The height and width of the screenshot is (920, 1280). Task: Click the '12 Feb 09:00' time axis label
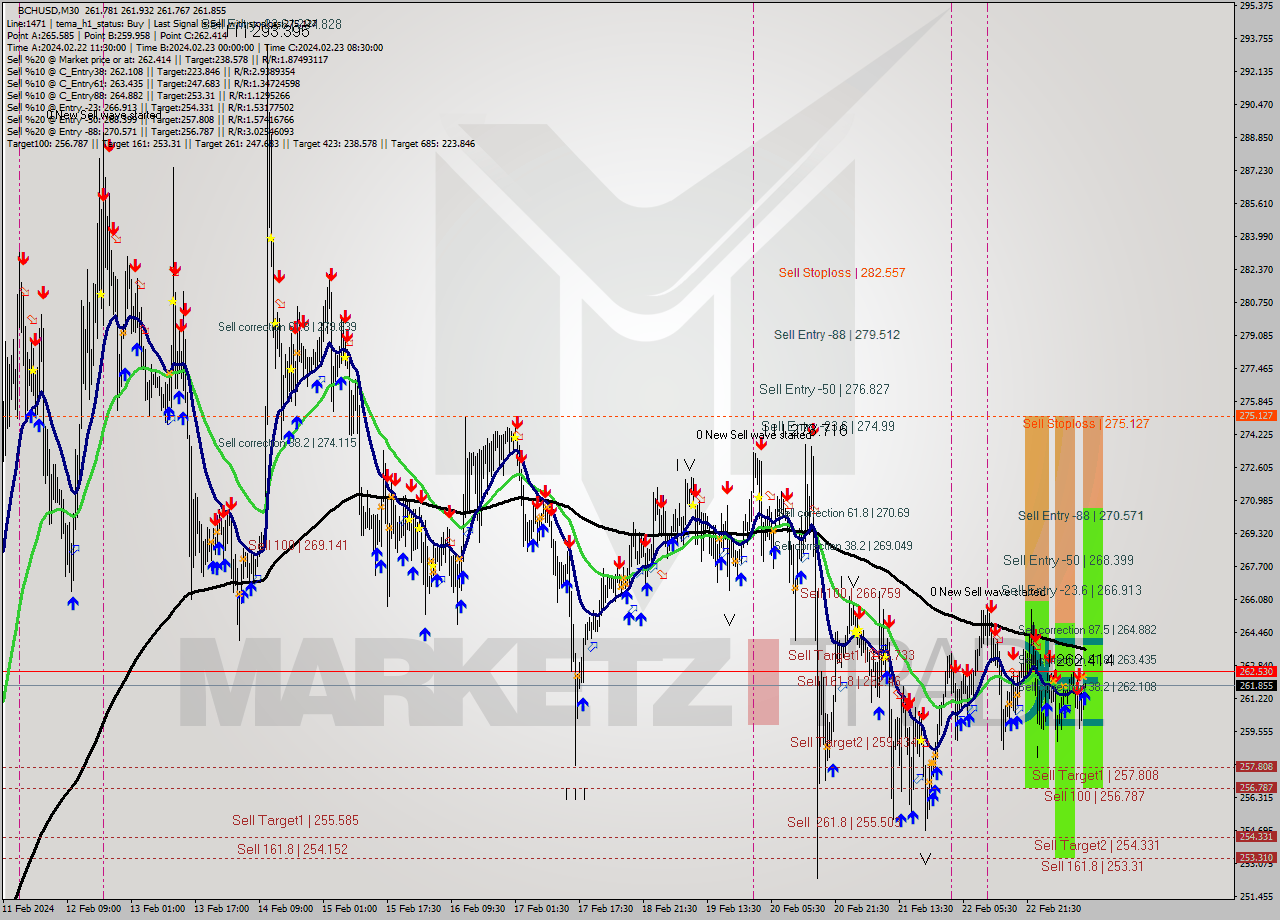(x=93, y=909)
